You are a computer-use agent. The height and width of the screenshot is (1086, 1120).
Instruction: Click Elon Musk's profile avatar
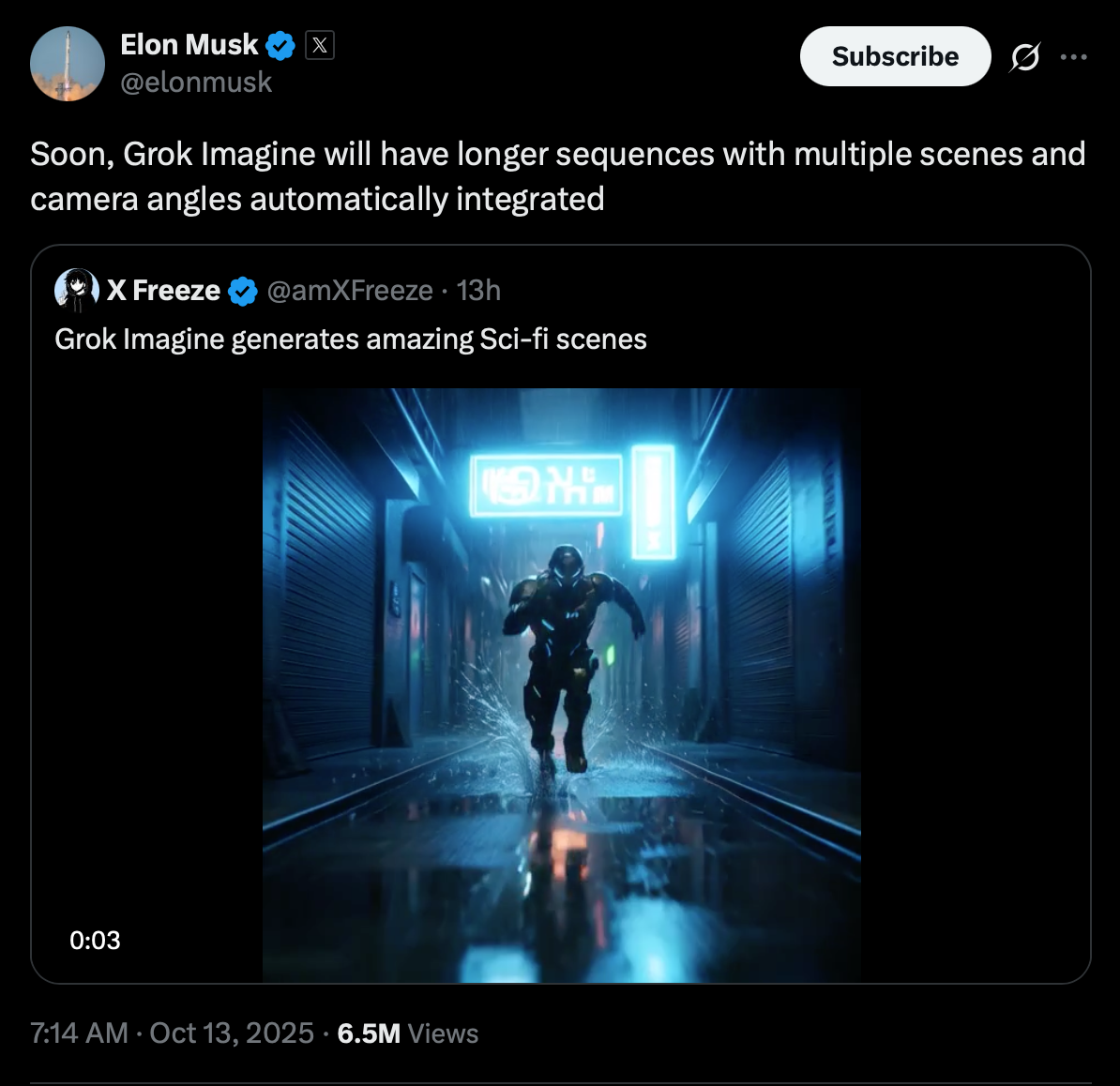point(67,63)
